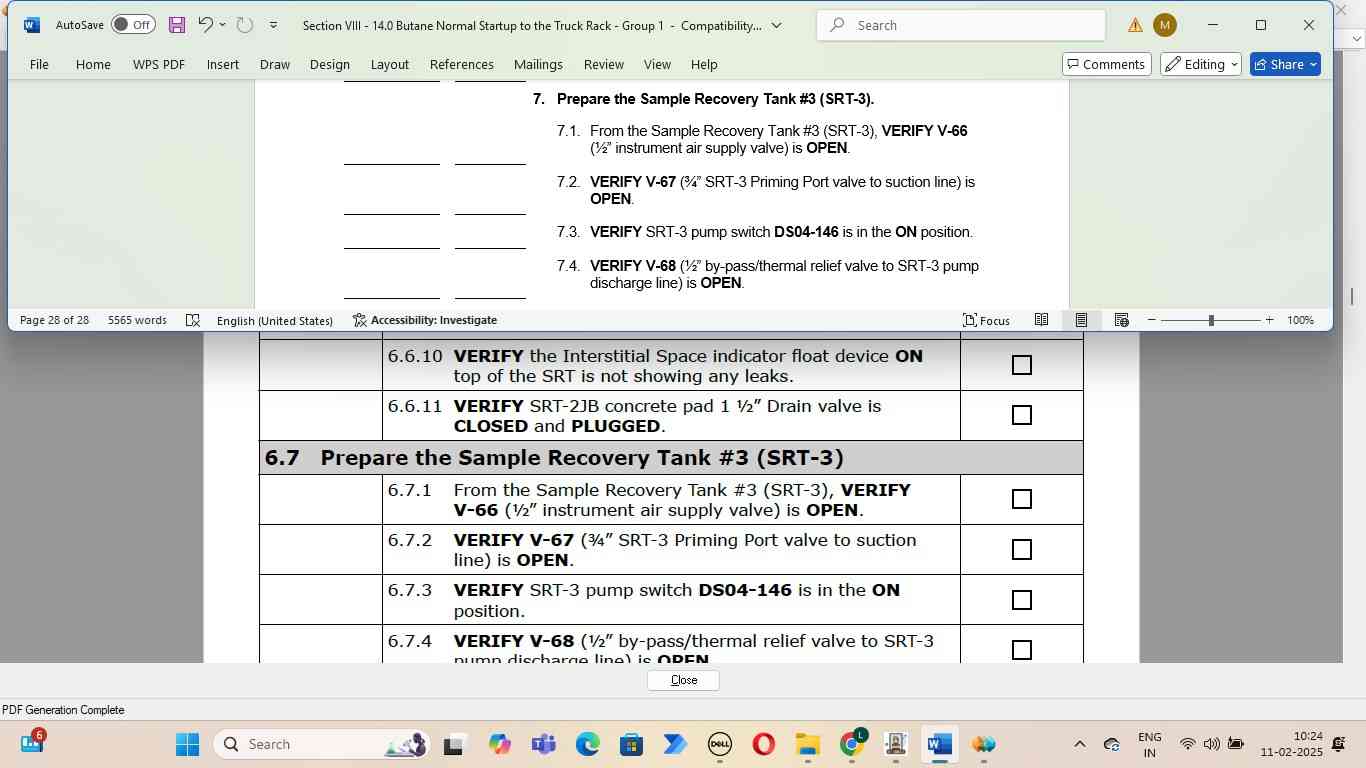The height and width of the screenshot is (768, 1366).
Task: Switch to the Review tab
Action: click(x=604, y=64)
